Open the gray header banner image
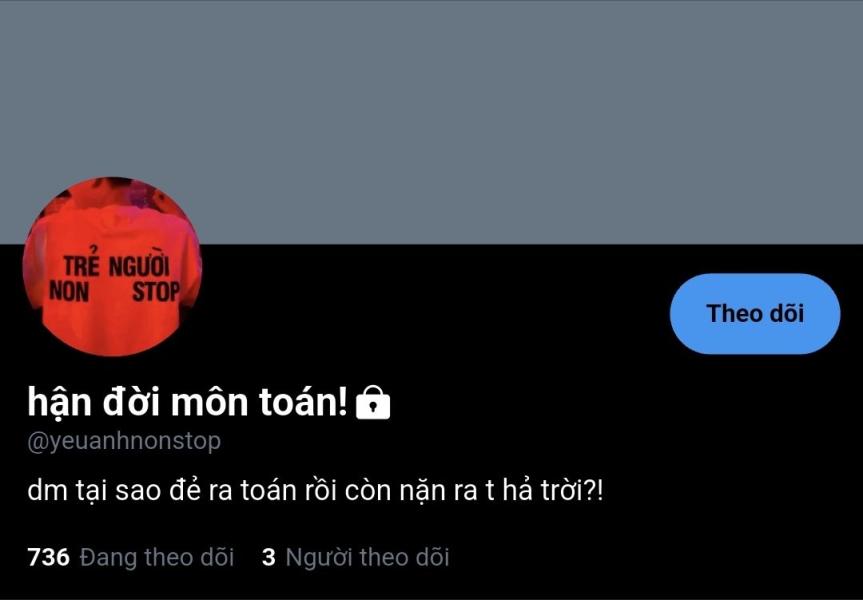863x600 pixels. pos(432,122)
